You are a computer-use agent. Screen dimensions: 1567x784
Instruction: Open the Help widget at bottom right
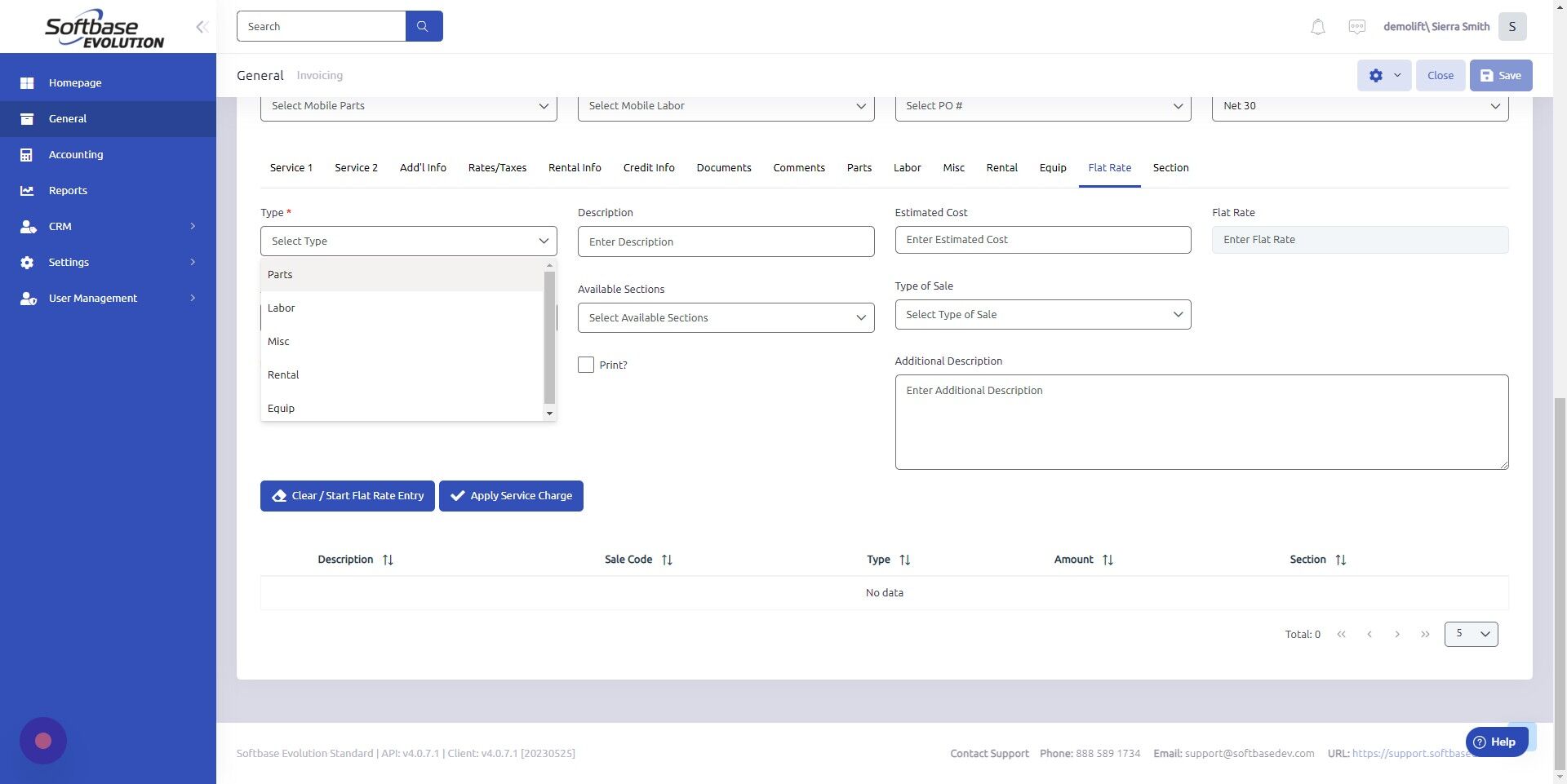pyautogui.click(x=1496, y=742)
